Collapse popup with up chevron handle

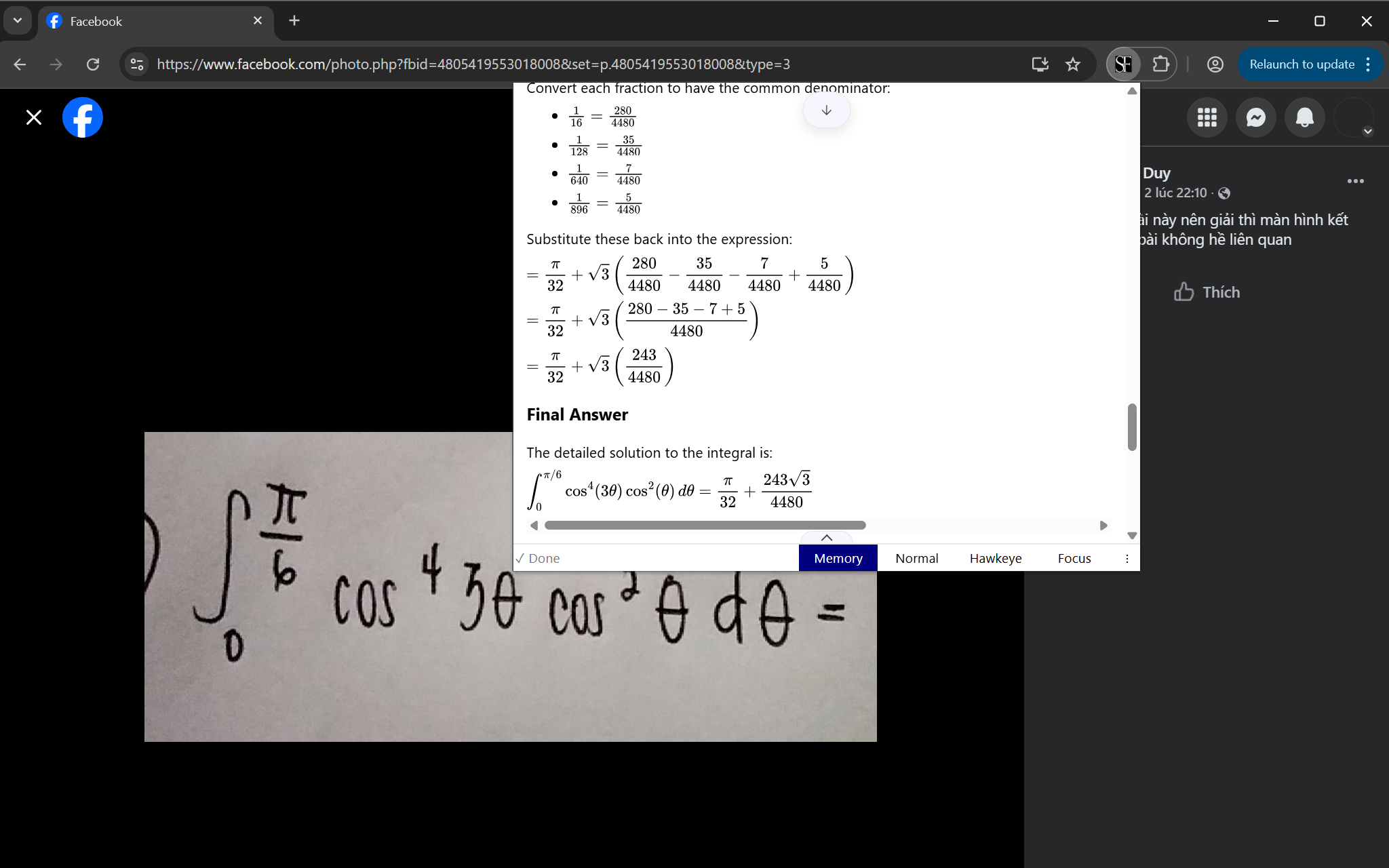[826, 538]
